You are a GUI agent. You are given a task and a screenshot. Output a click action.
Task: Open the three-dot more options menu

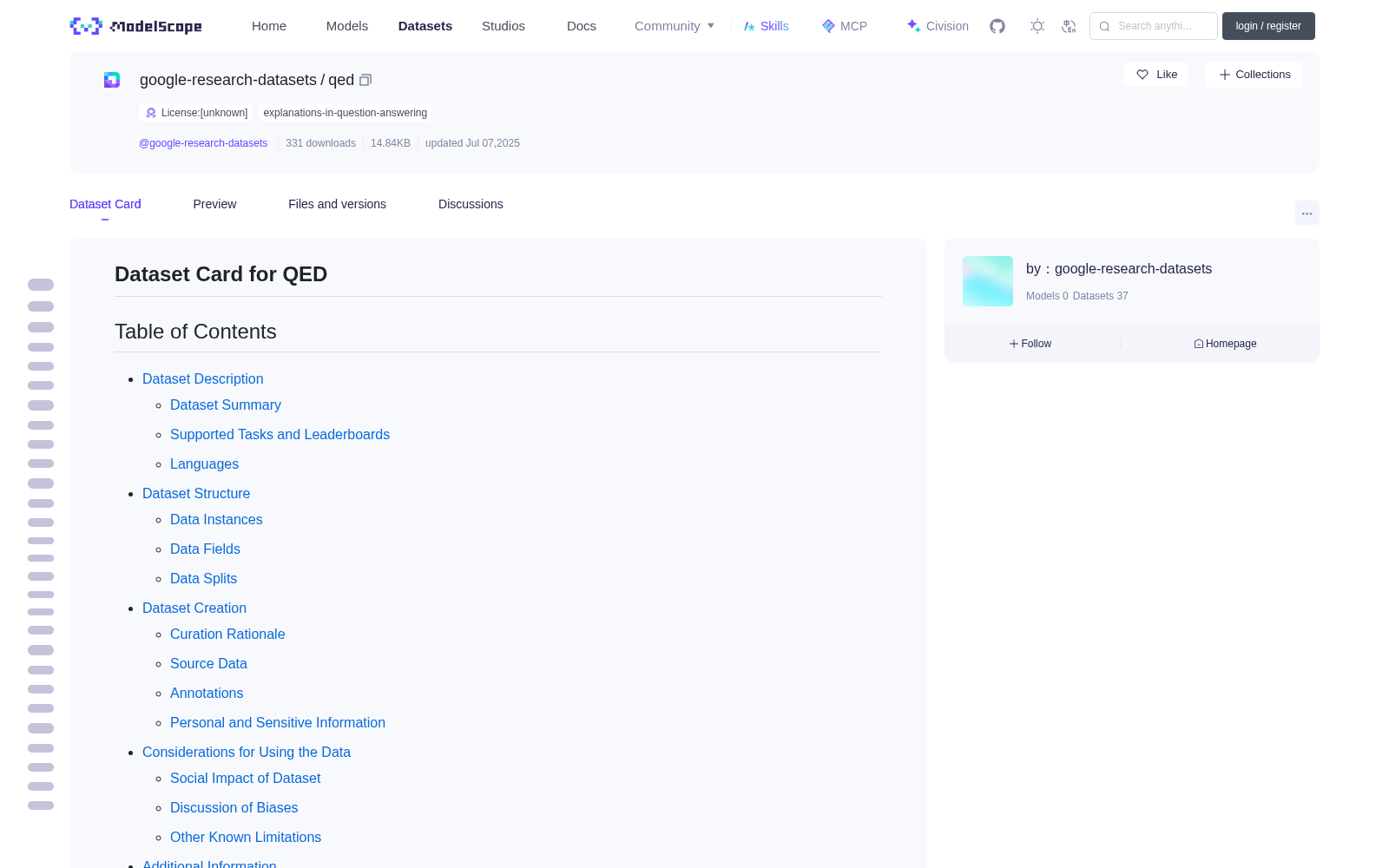(x=1307, y=213)
